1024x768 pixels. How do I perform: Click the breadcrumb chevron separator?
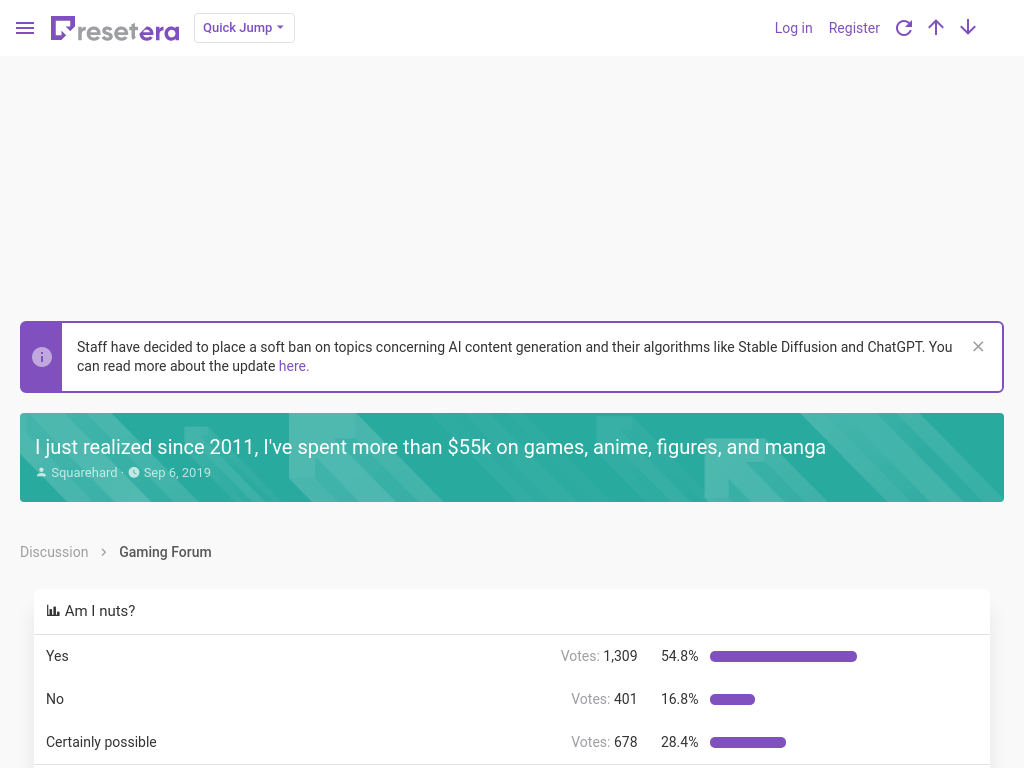[x=104, y=552]
